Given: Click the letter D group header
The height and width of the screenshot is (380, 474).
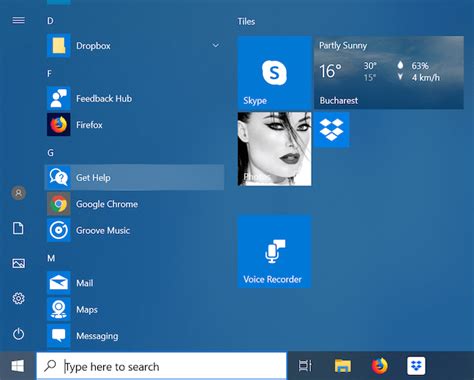Looking at the screenshot, I should point(50,21).
